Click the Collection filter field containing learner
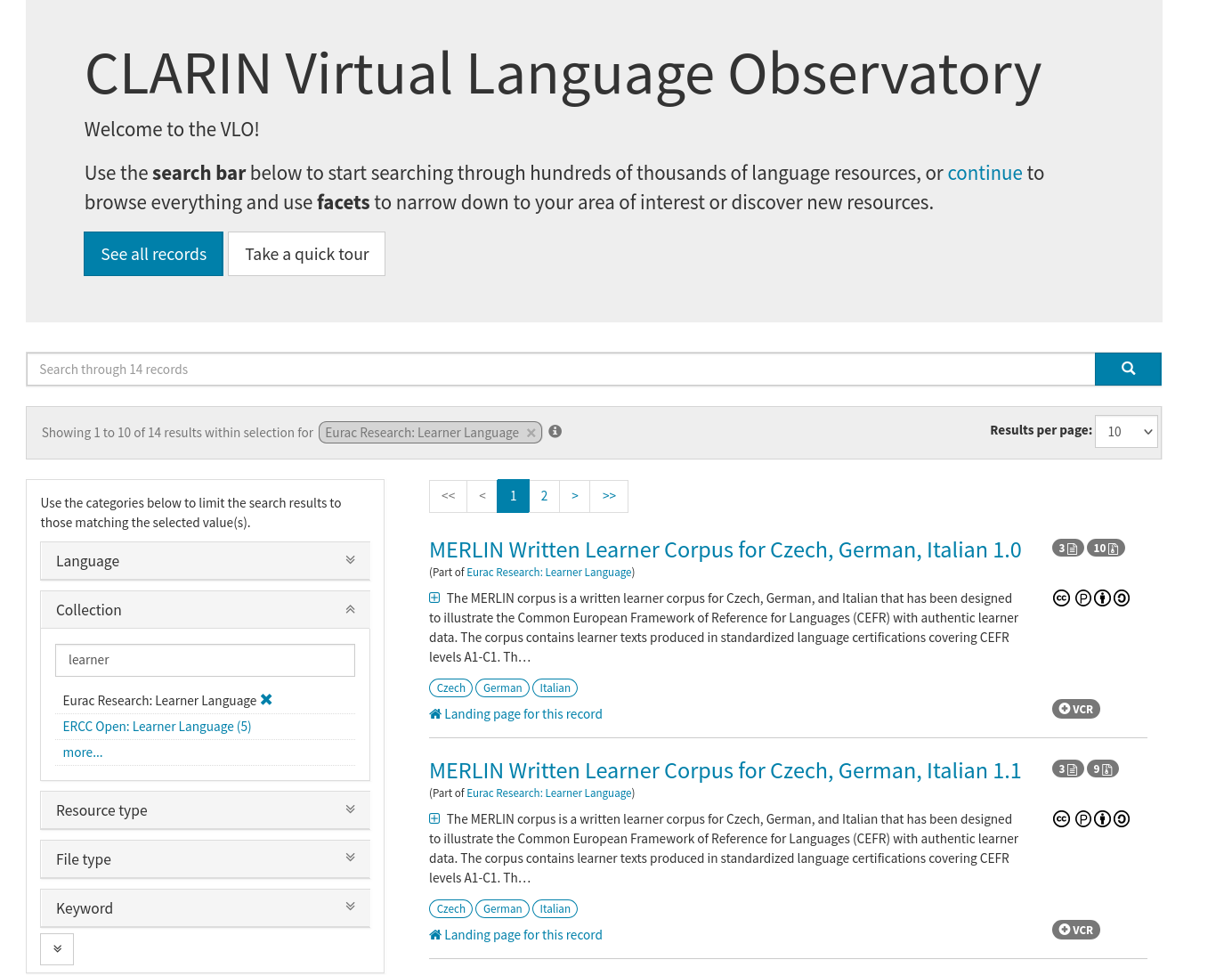 [205, 660]
